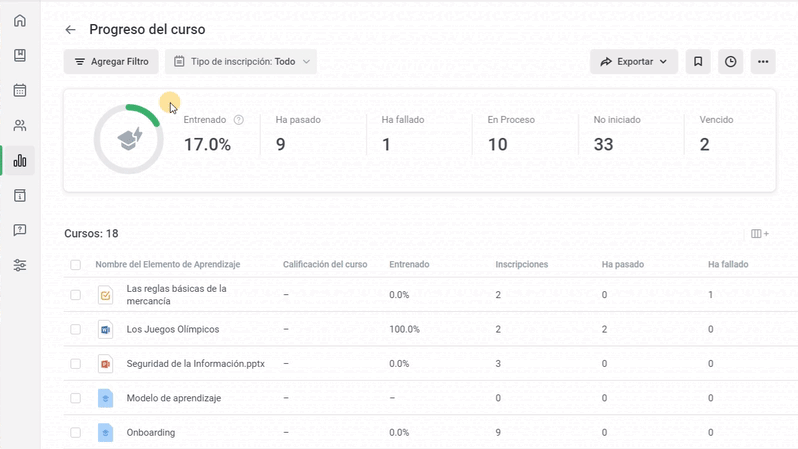The height and width of the screenshot is (449, 798).
Task: Open Tipo de inscripción: Todo dropdown
Action: (241, 62)
